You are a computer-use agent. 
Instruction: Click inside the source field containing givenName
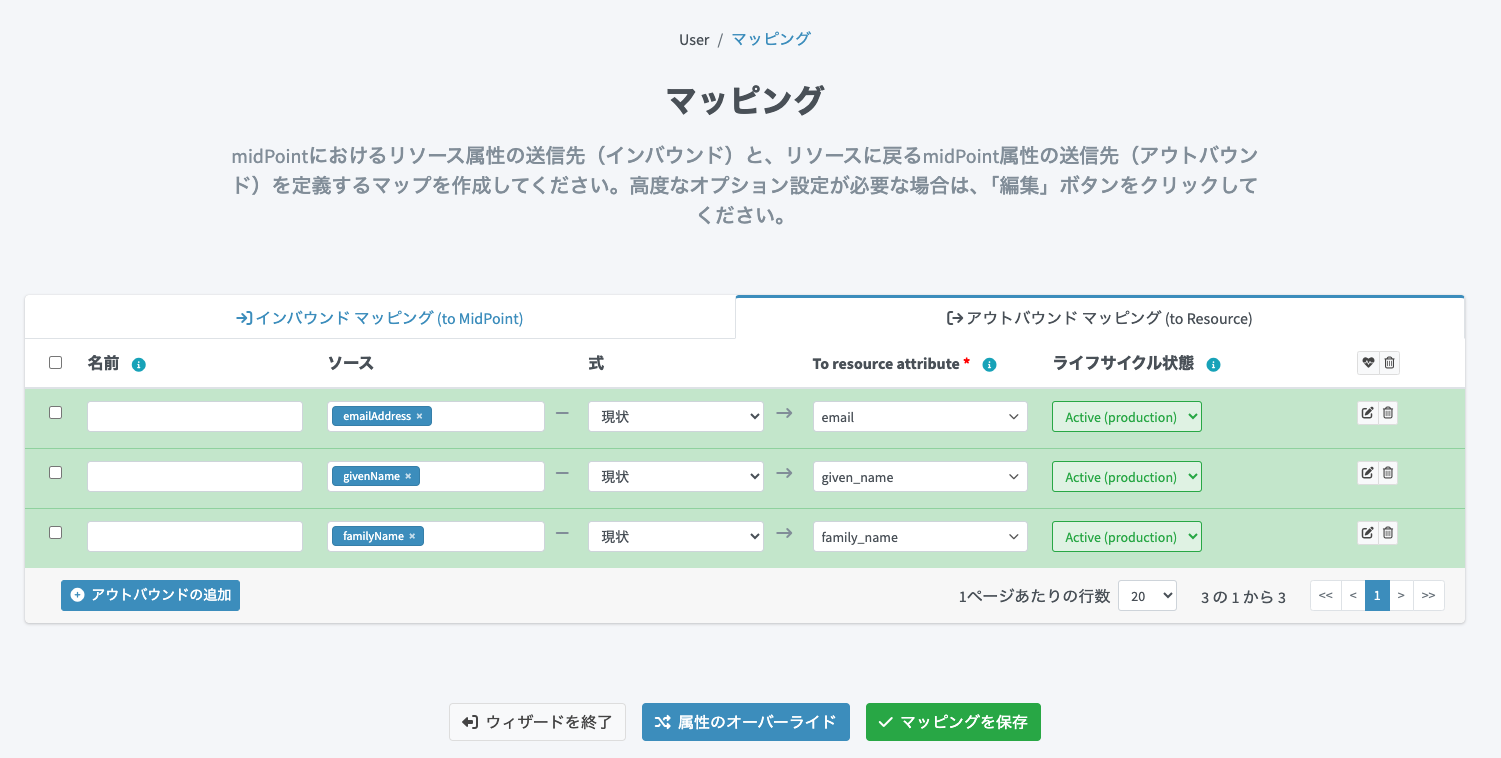coord(436,477)
